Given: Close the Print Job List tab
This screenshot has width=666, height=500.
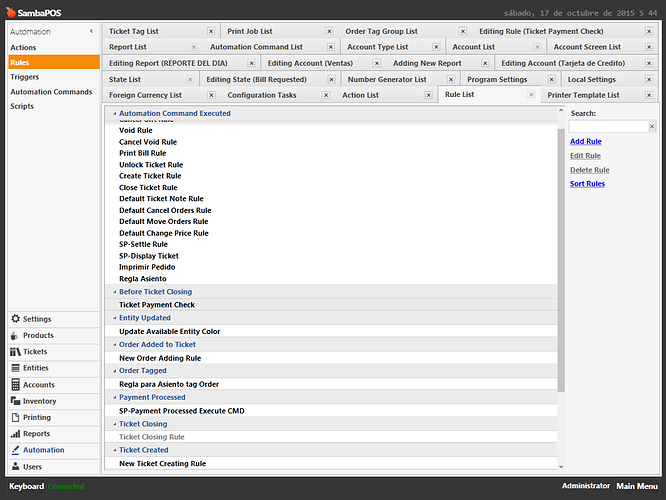Looking at the screenshot, I should [x=329, y=31].
